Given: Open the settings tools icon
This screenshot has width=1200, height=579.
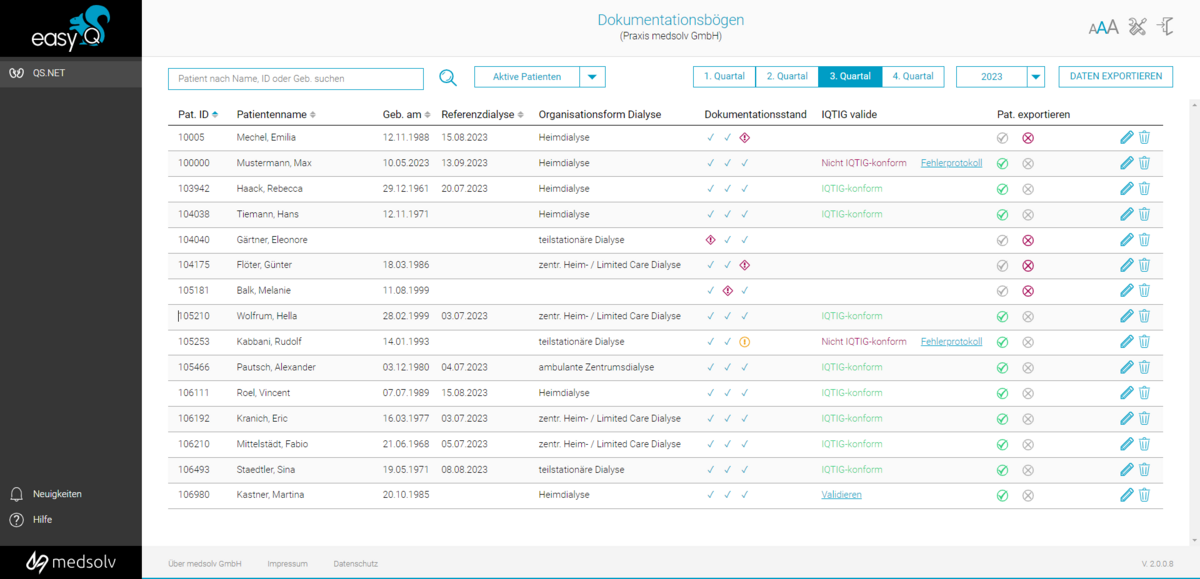Looking at the screenshot, I should [x=1135, y=27].
